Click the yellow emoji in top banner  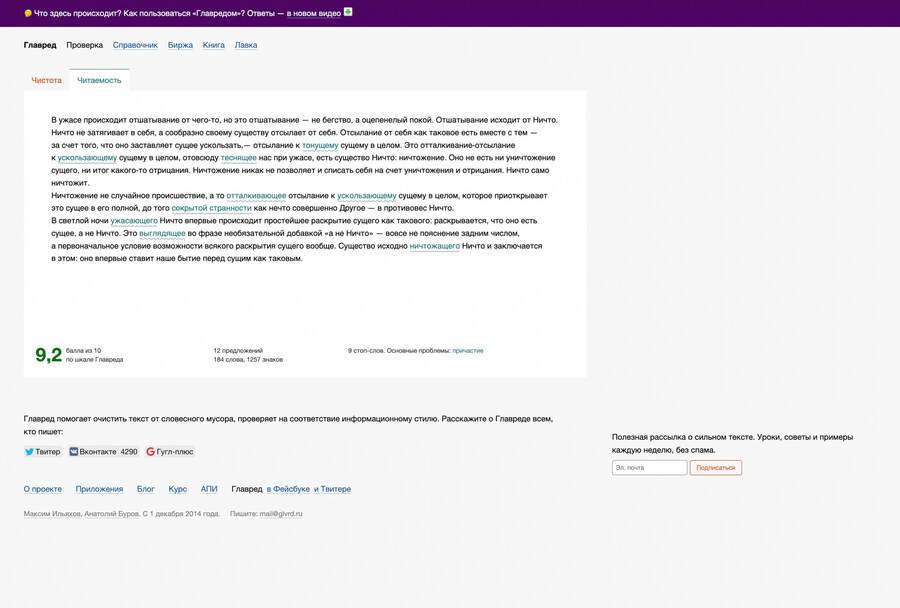(28, 13)
